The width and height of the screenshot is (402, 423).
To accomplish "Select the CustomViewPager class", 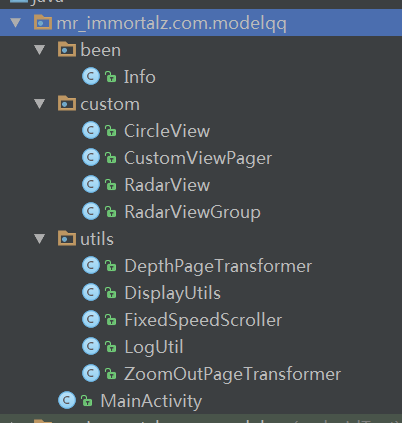I will pos(198,158).
